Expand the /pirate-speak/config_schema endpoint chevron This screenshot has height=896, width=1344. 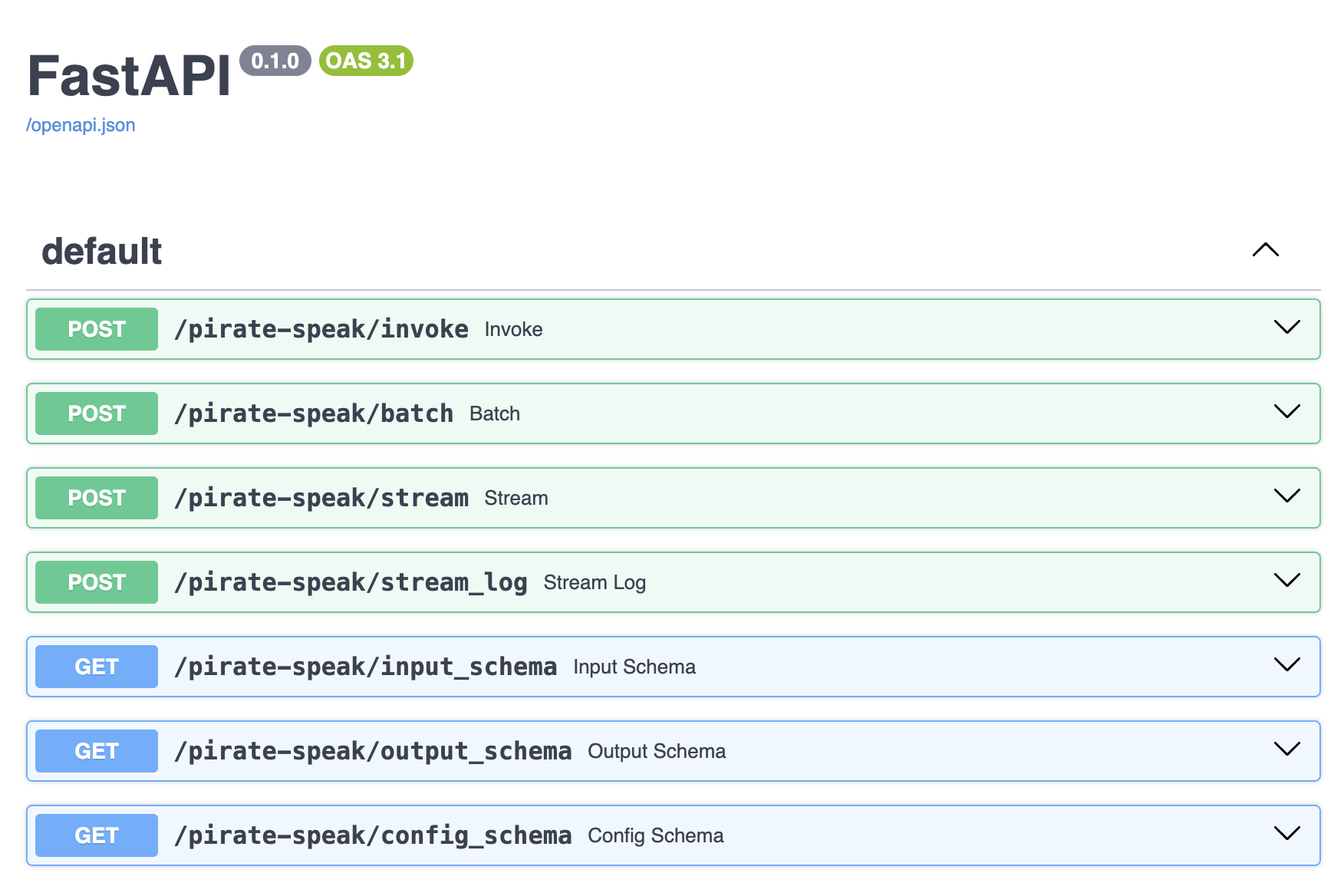1286,835
